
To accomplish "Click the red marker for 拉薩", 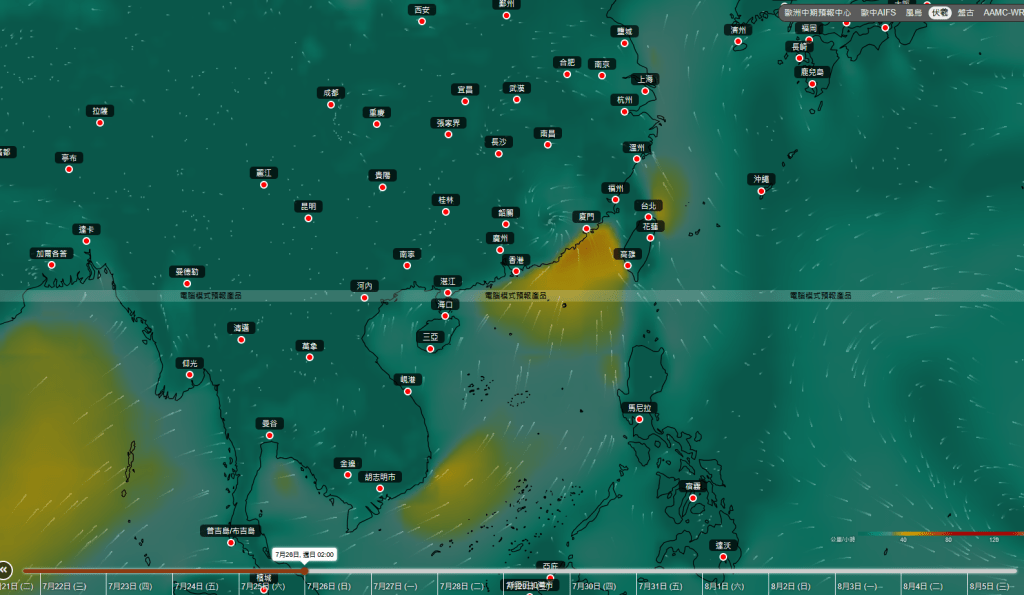I will tap(100, 123).
